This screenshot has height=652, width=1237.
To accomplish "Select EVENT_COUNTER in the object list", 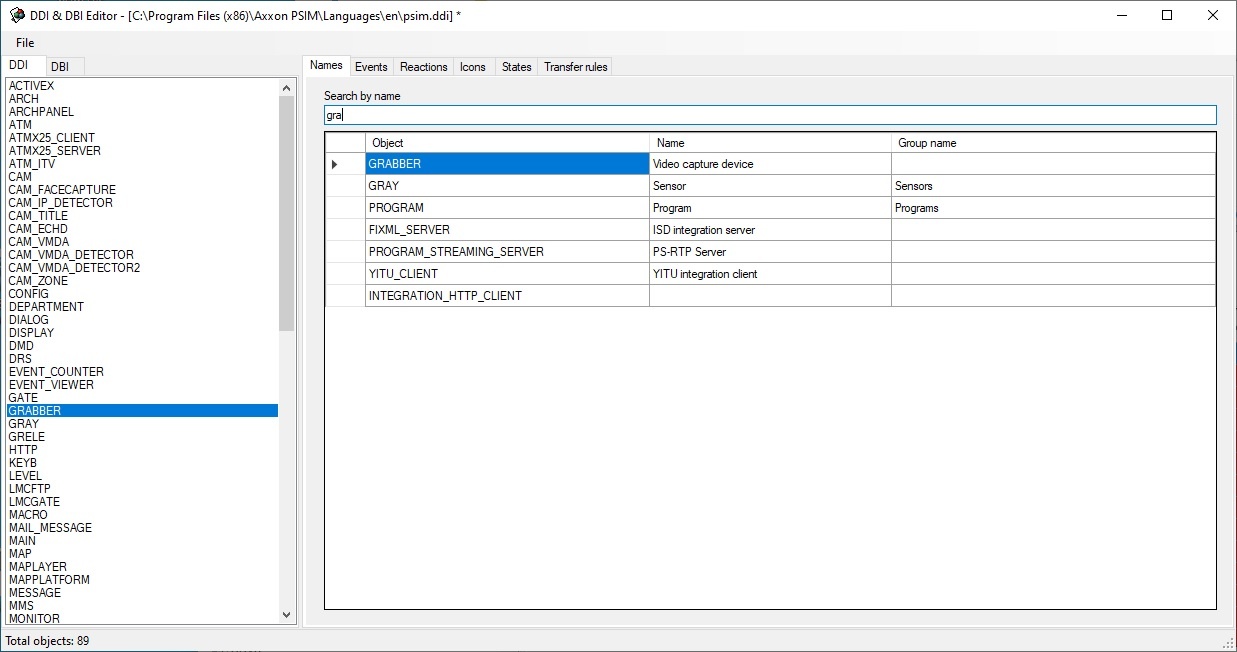I will pos(56,372).
